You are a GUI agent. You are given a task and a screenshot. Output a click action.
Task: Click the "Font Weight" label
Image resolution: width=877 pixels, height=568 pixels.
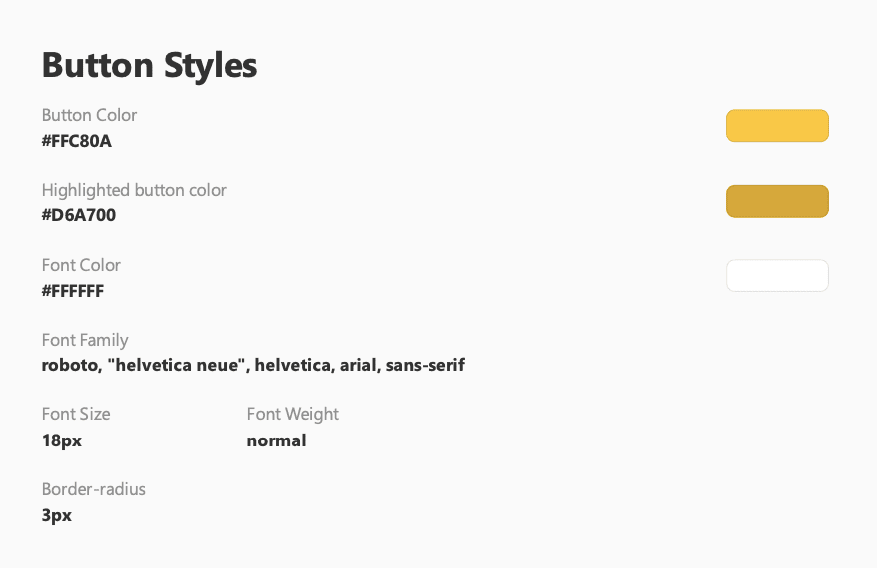[293, 414]
